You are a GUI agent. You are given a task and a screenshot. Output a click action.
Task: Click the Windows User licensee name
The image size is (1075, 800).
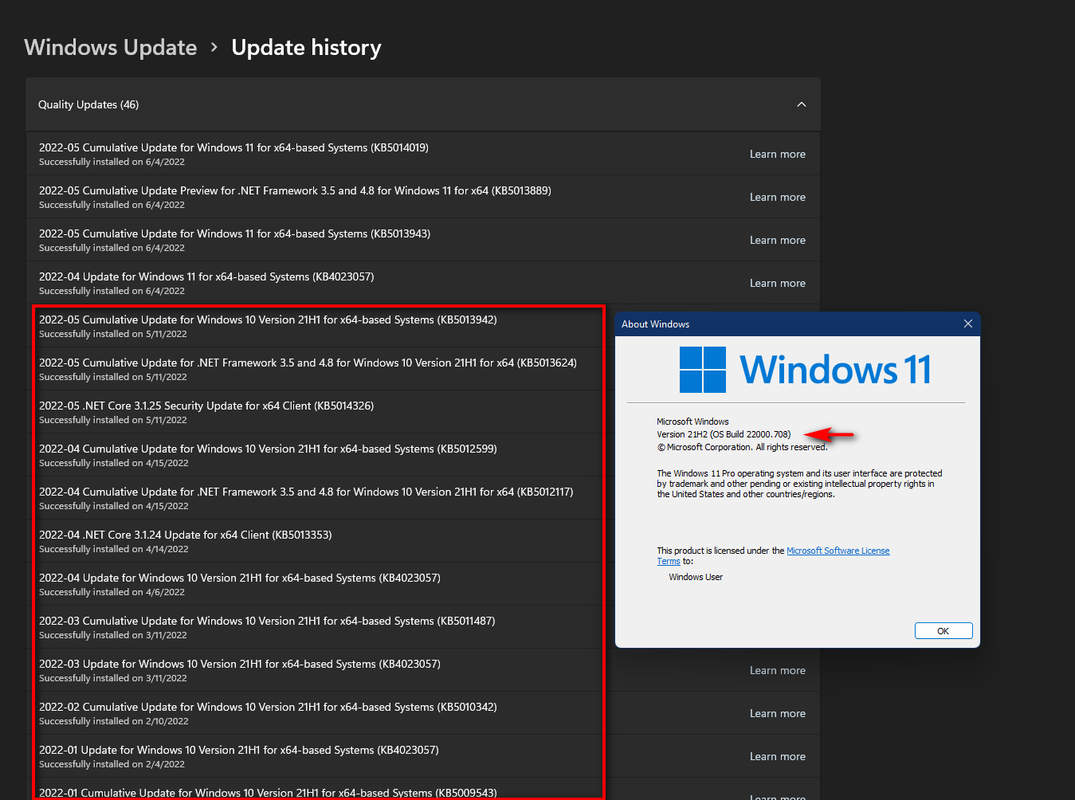(695, 577)
